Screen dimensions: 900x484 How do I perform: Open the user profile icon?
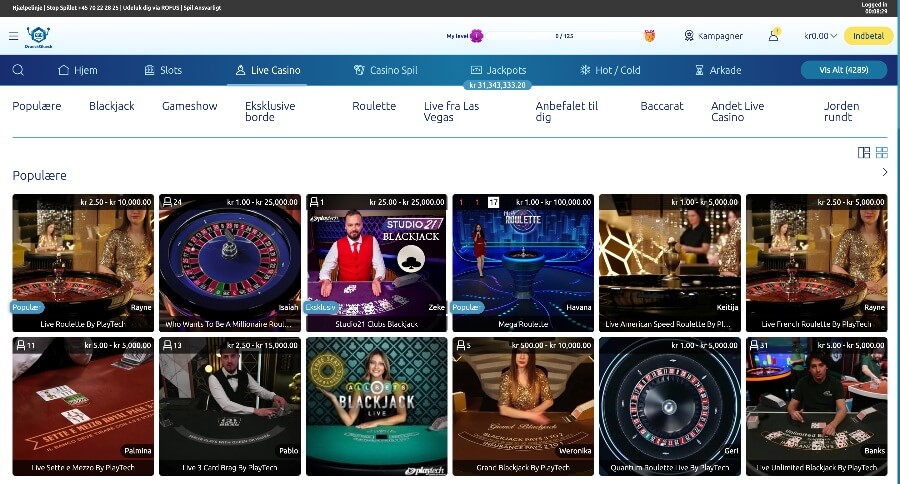pyautogui.click(x=774, y=36)
